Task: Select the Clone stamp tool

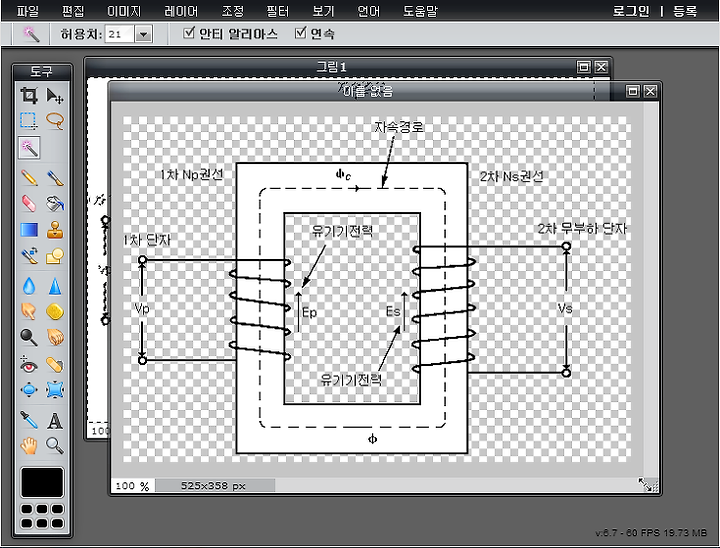Action: point(55,230)
